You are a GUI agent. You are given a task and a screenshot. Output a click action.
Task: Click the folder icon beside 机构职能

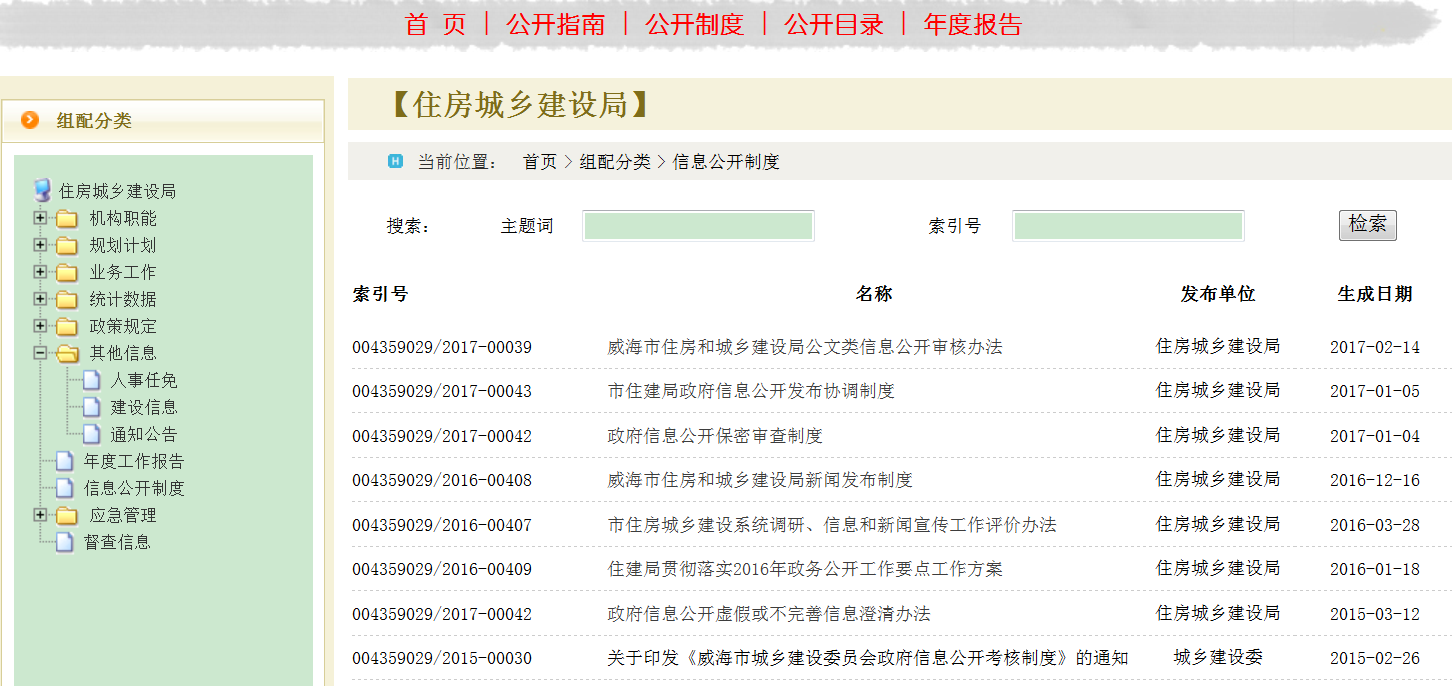tap(67, 219)
